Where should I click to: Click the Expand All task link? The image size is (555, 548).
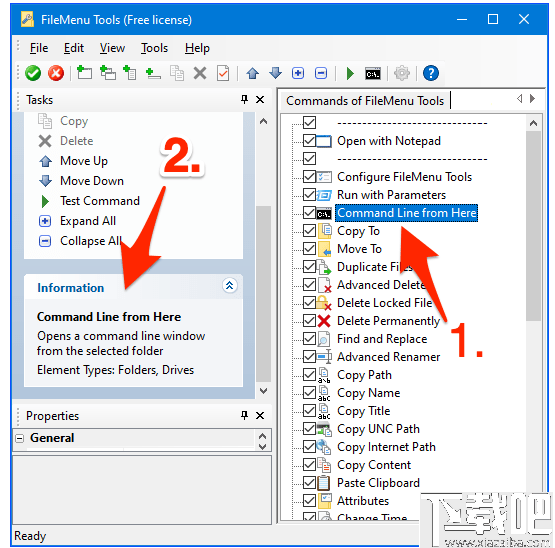(x=88, y=221)
